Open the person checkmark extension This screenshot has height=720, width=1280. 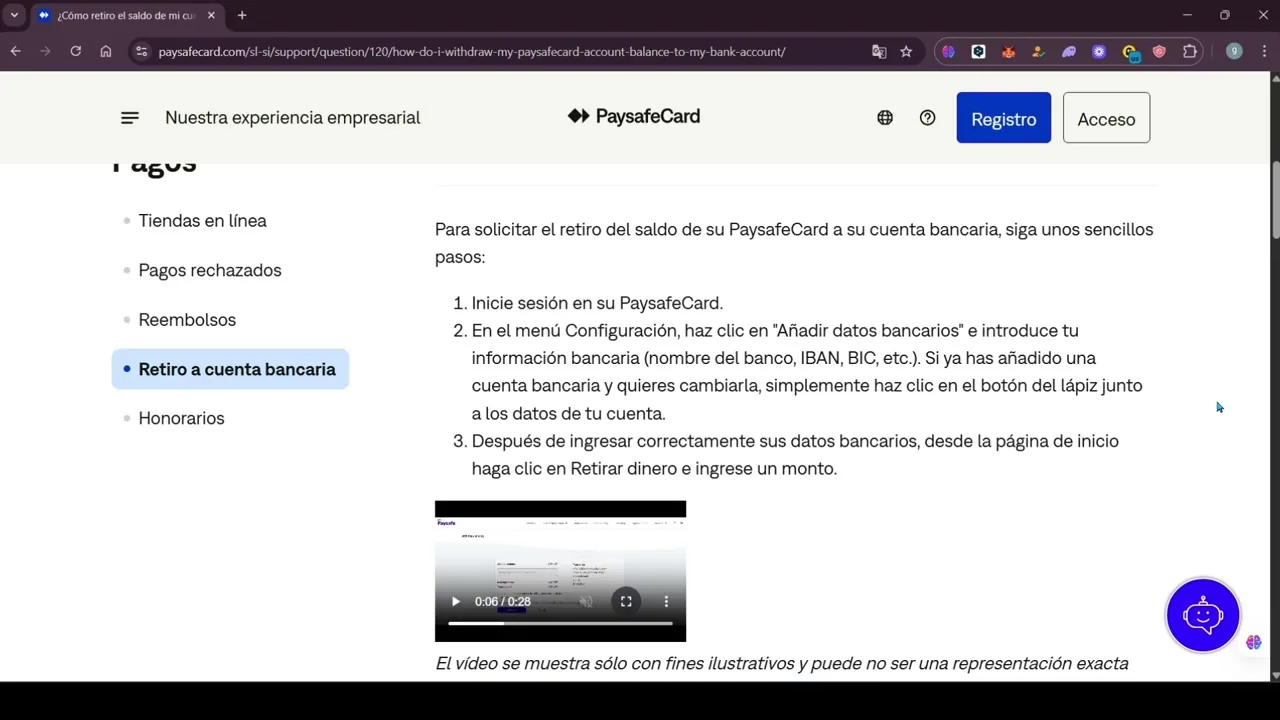tap(1038, 51)
